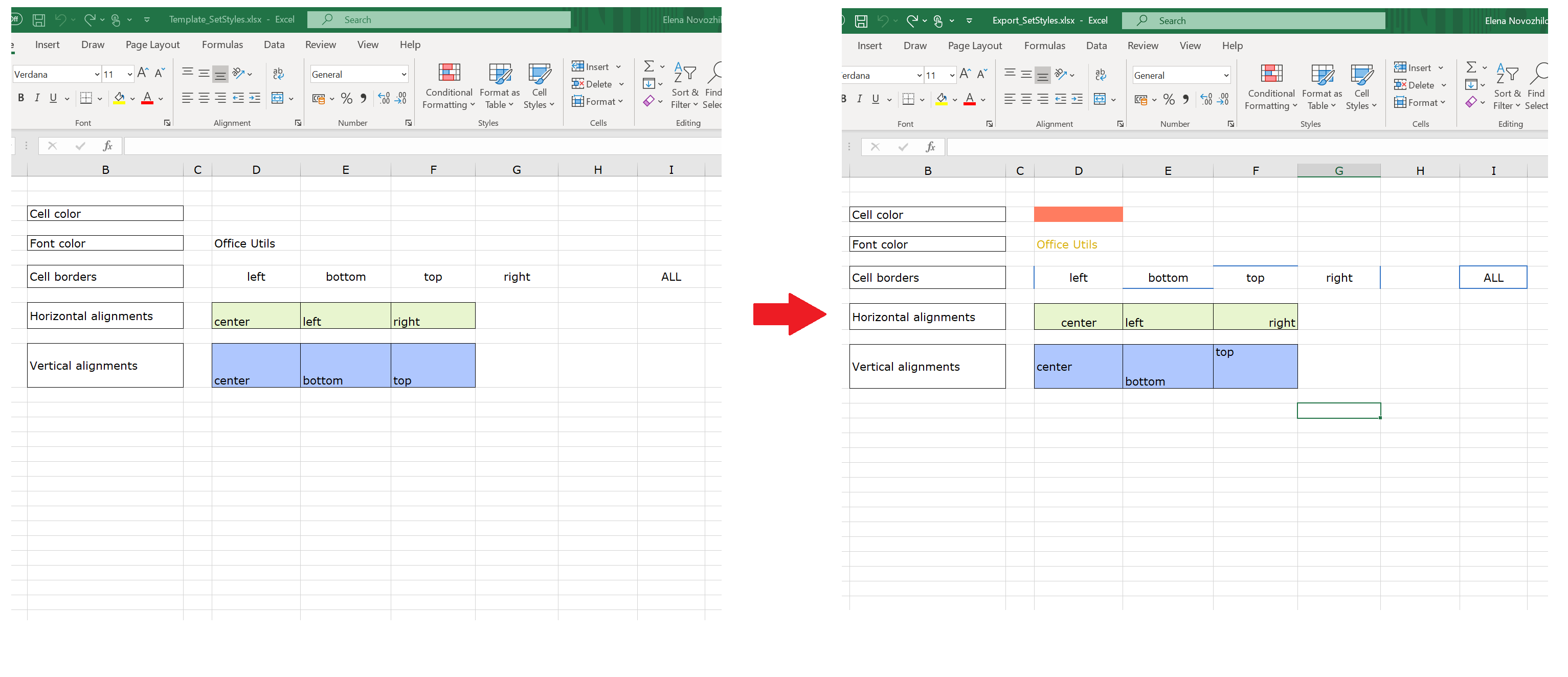Apply the Percent Style number format

347,98
